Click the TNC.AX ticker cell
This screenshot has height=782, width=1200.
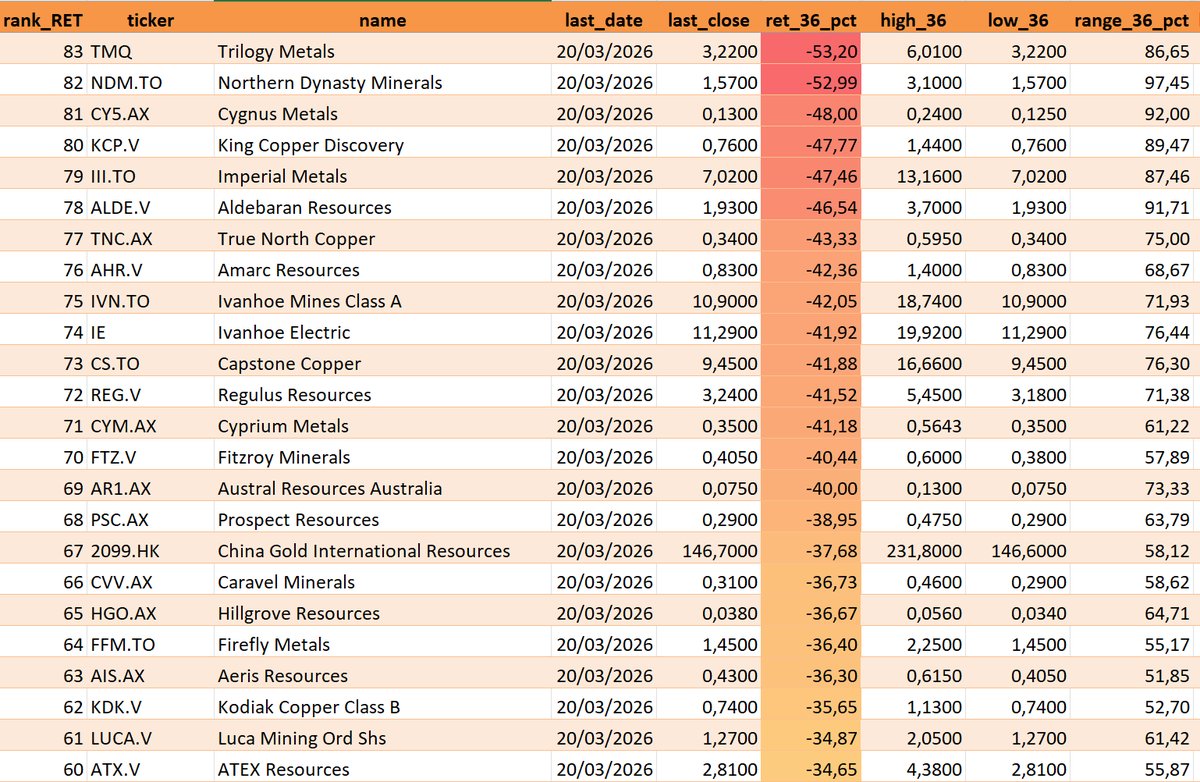pyautogui.click(x=149, y=238)
